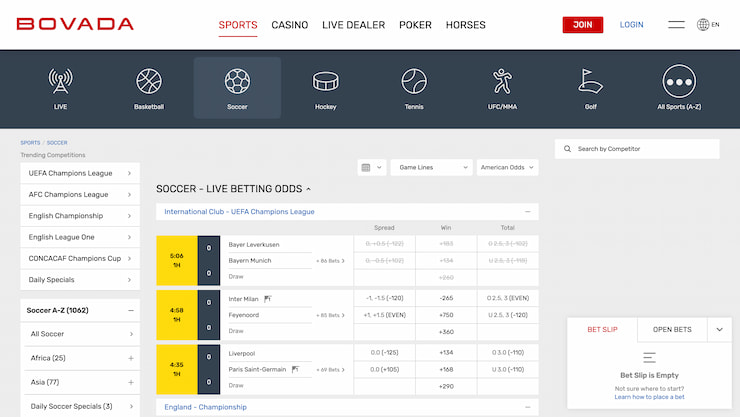Open the Game Lines dropdown
The height and width of the screenshot is (417, 740).
pyautogui.click(x=431, y=167)
